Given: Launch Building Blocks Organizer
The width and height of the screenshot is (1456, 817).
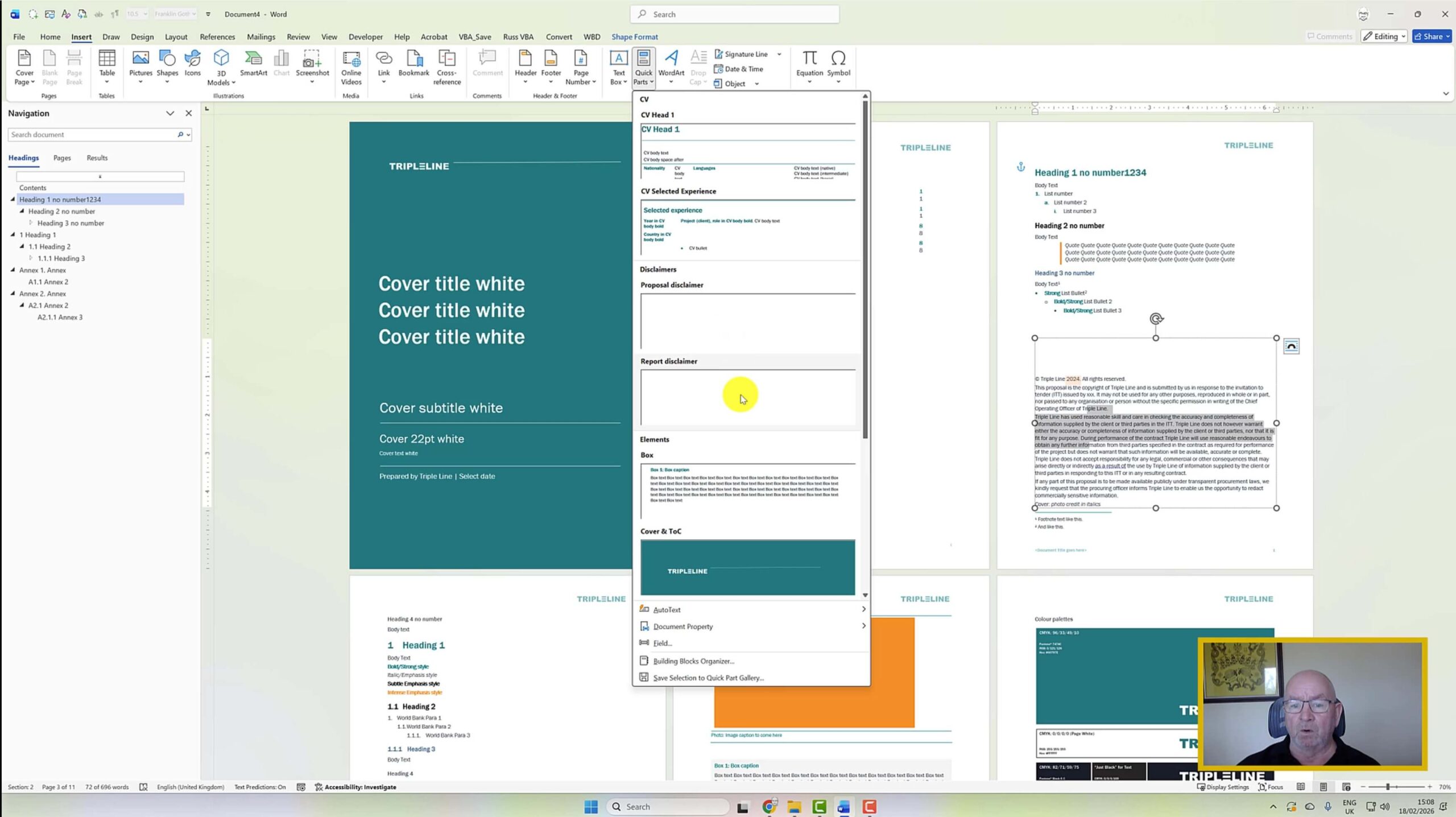Looking at the screenshot, I should tap(693, 661).
